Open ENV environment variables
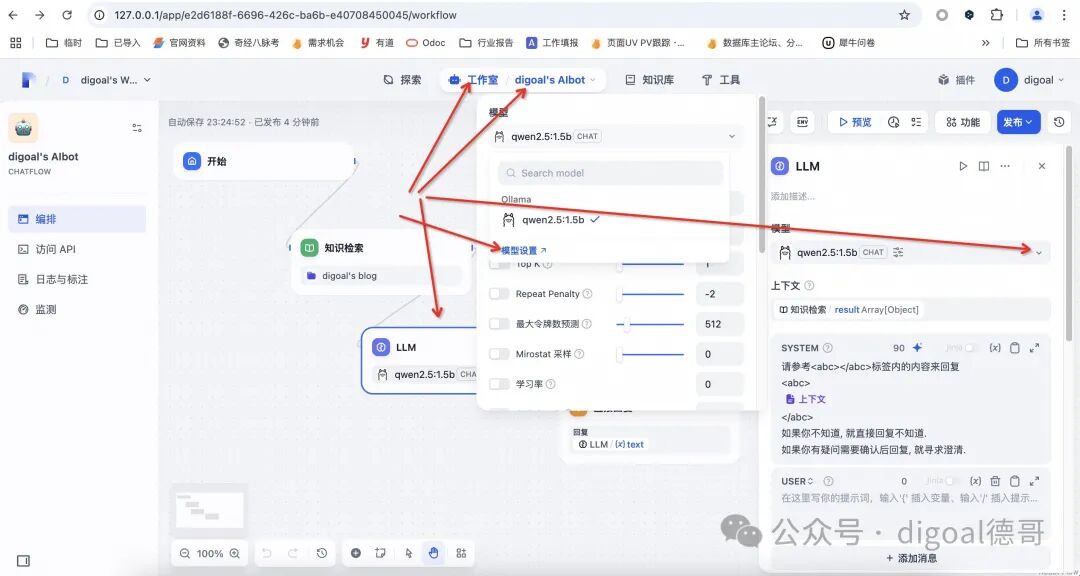Image resolution: width=1080 pixels, height=576 pixels. tap(802, 122)
